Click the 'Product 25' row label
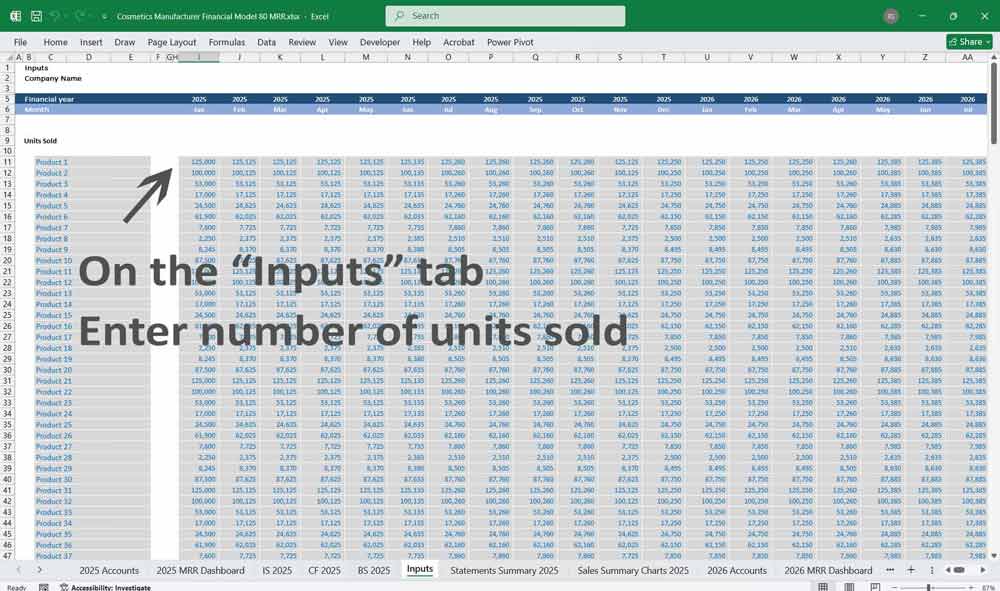Screen dimensions: 1000x591 click(54, 425)
